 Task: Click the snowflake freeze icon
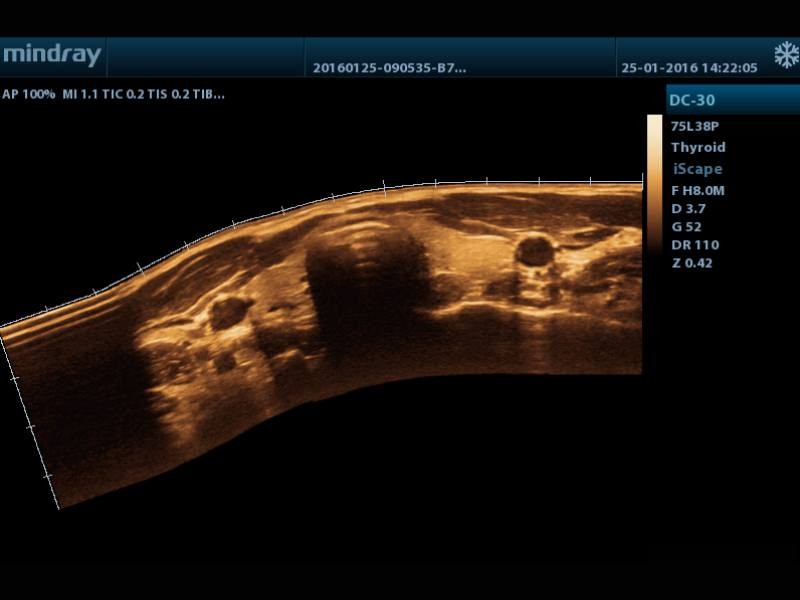785,55
